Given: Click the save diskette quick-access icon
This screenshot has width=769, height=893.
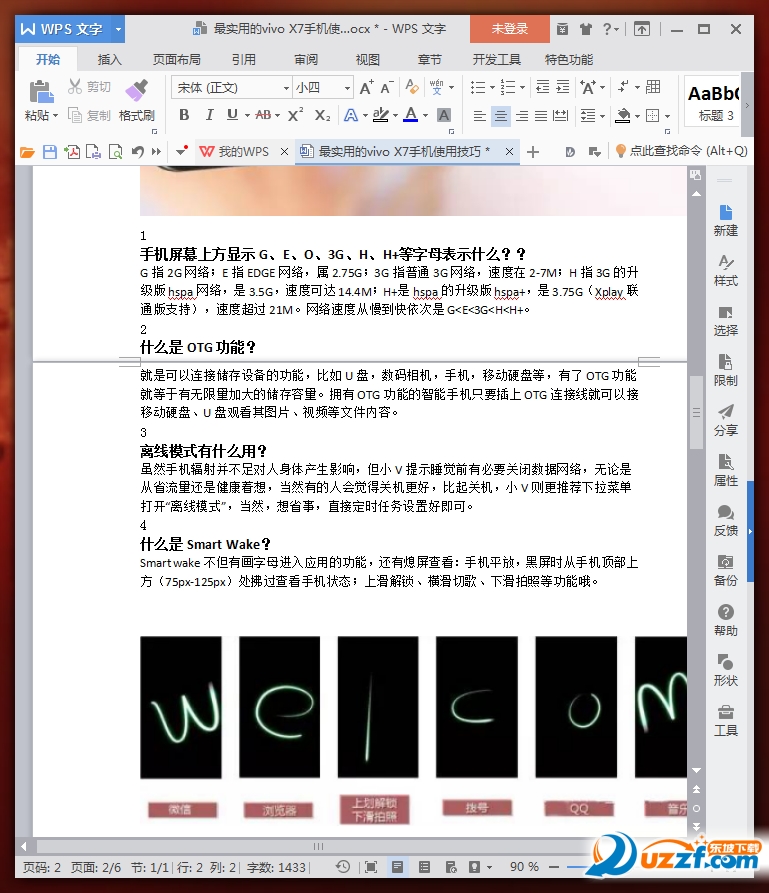Looking at the screenshot, I should (50, 151).
